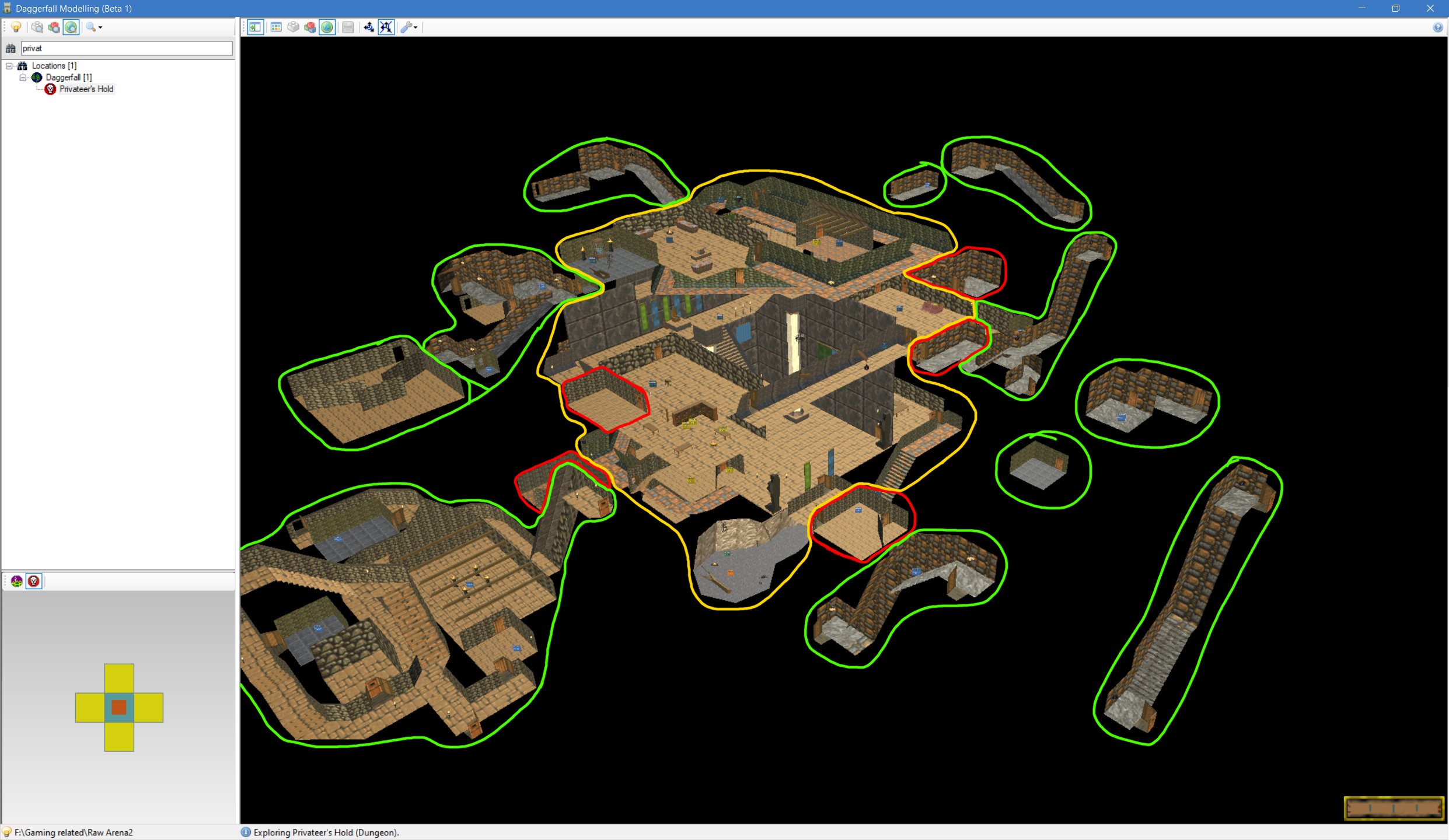Click the search models brick icon
Viewport: 1449px width, 840px height.
pyautogui.click(x=37, y=27)
